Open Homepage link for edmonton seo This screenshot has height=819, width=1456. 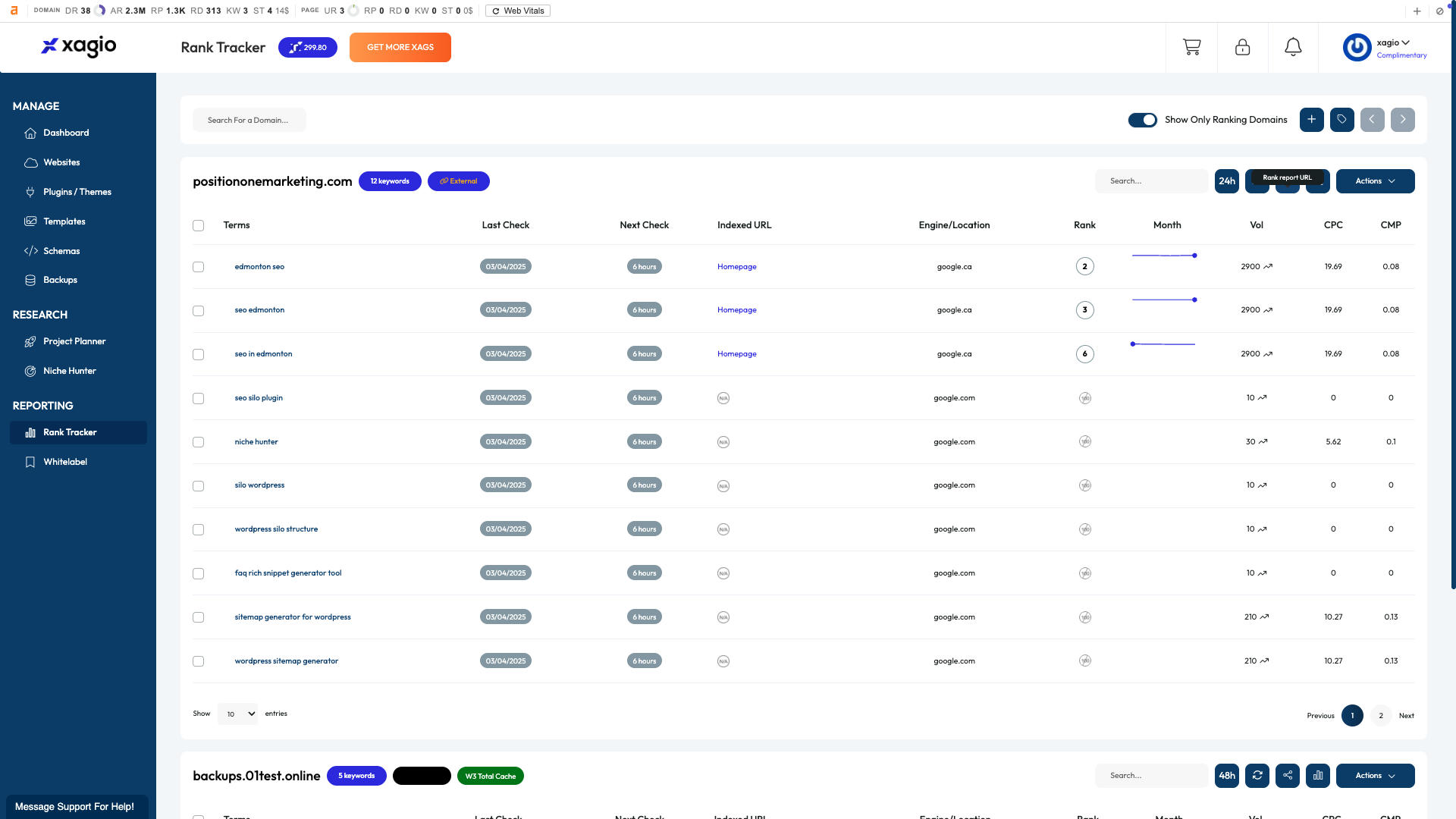pos(736,267)
